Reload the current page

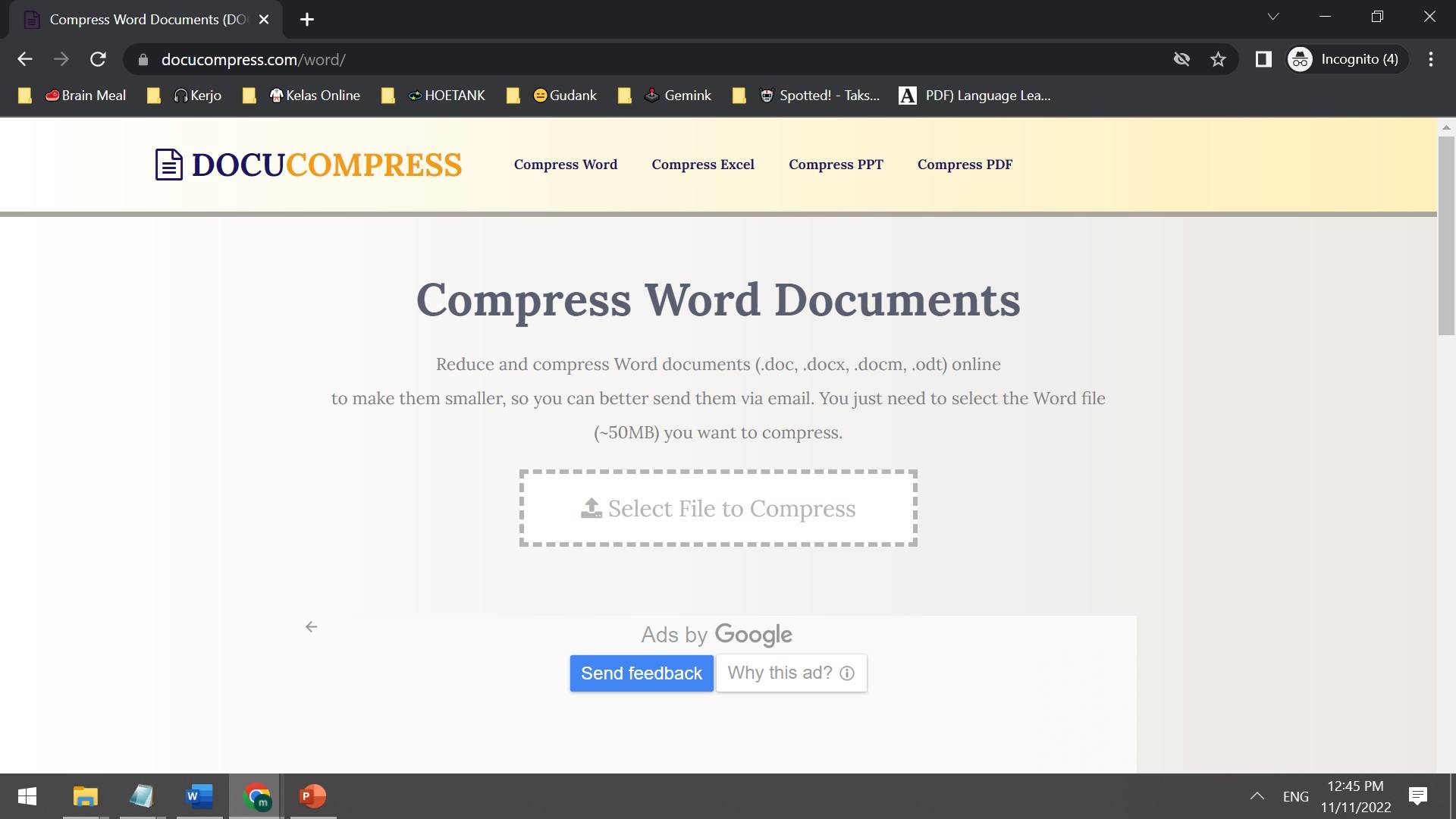pos(98,58)
